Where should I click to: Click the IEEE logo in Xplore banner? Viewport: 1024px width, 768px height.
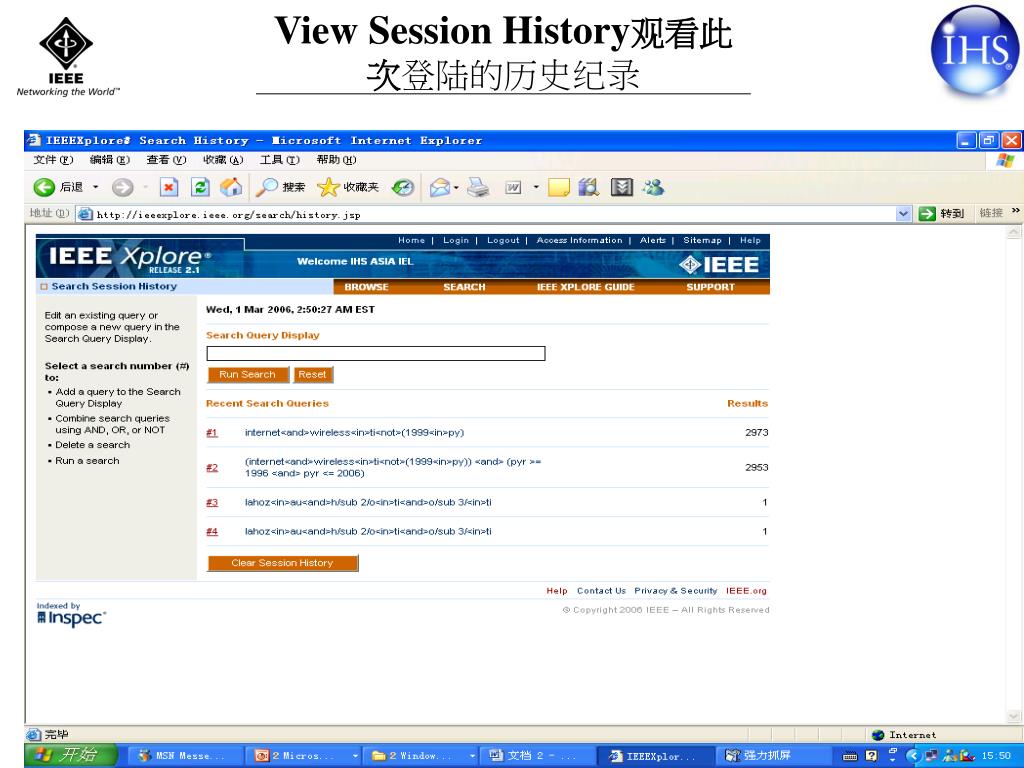coord(718,264)
